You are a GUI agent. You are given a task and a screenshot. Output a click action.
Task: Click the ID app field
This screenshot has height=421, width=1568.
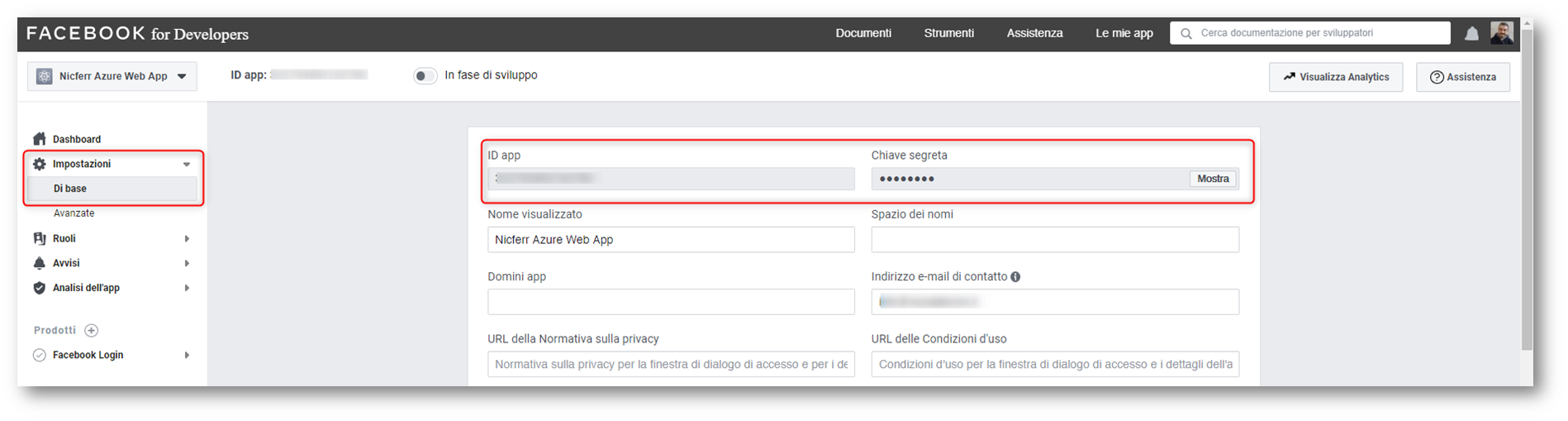click(671, 179)
